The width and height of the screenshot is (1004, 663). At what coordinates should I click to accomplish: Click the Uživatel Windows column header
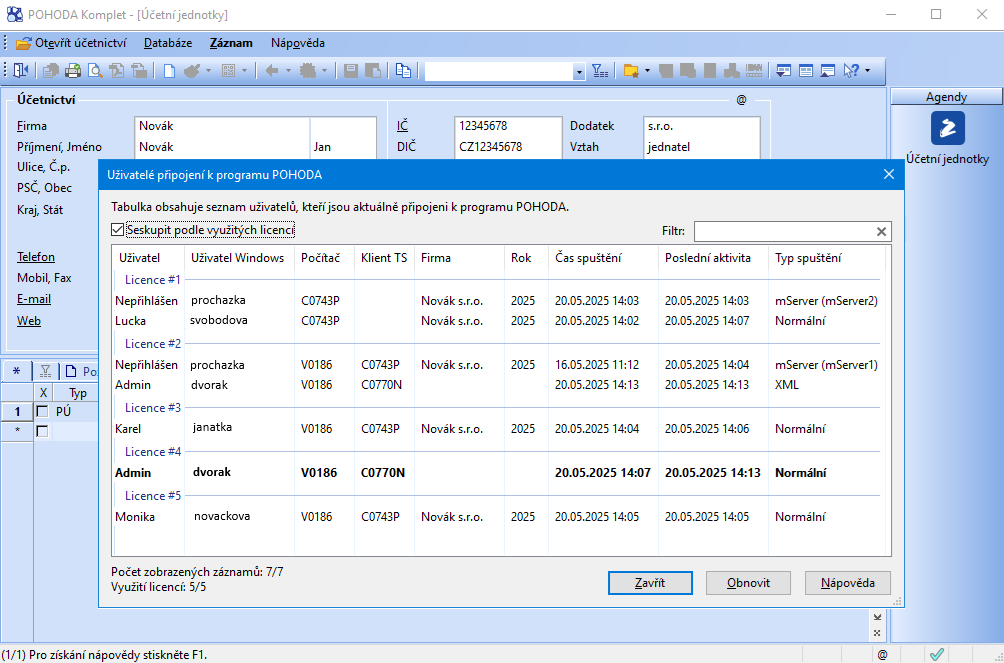tap(238, 258)
